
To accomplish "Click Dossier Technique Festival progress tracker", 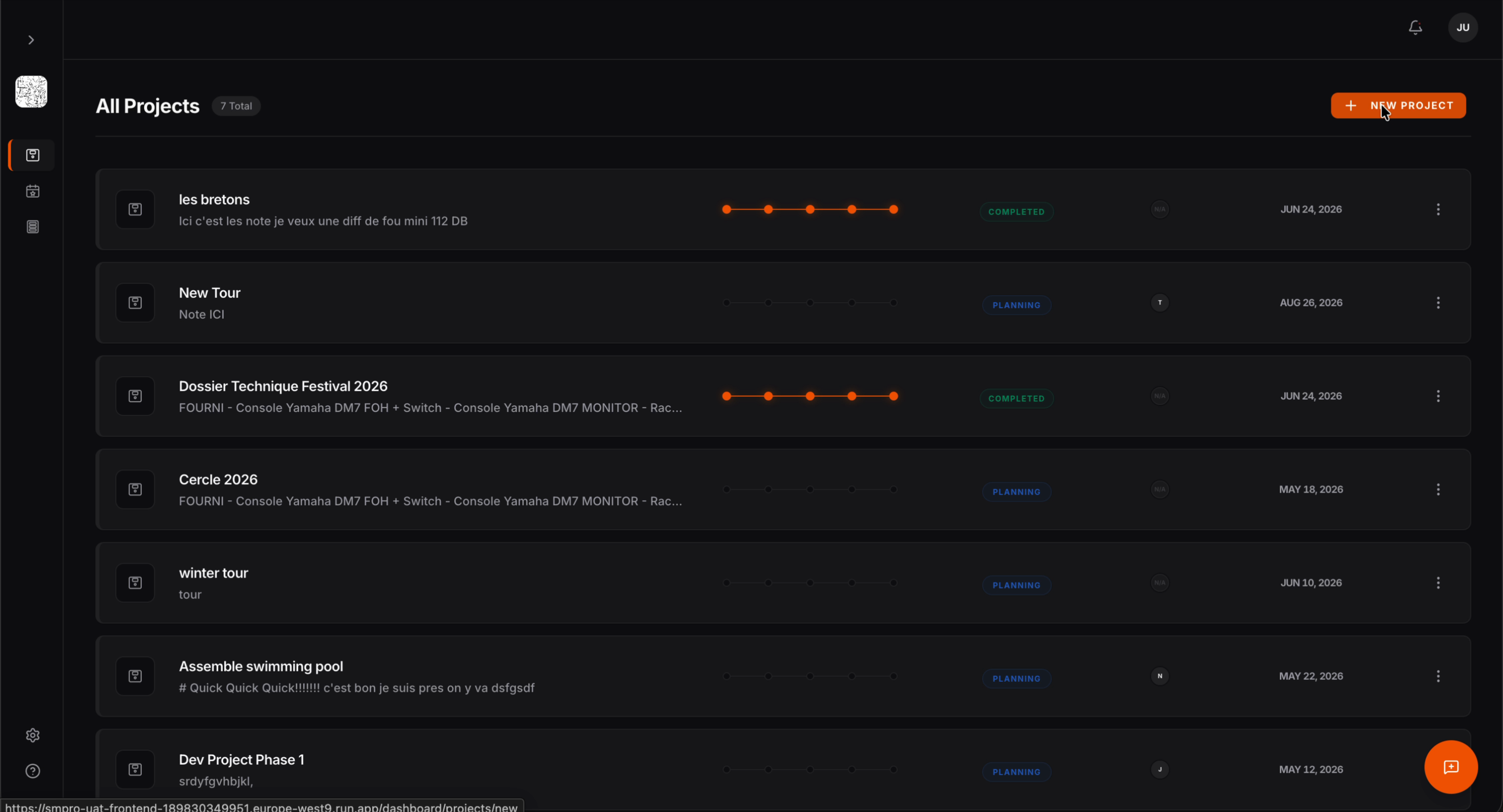I will [x=810, y=396].
